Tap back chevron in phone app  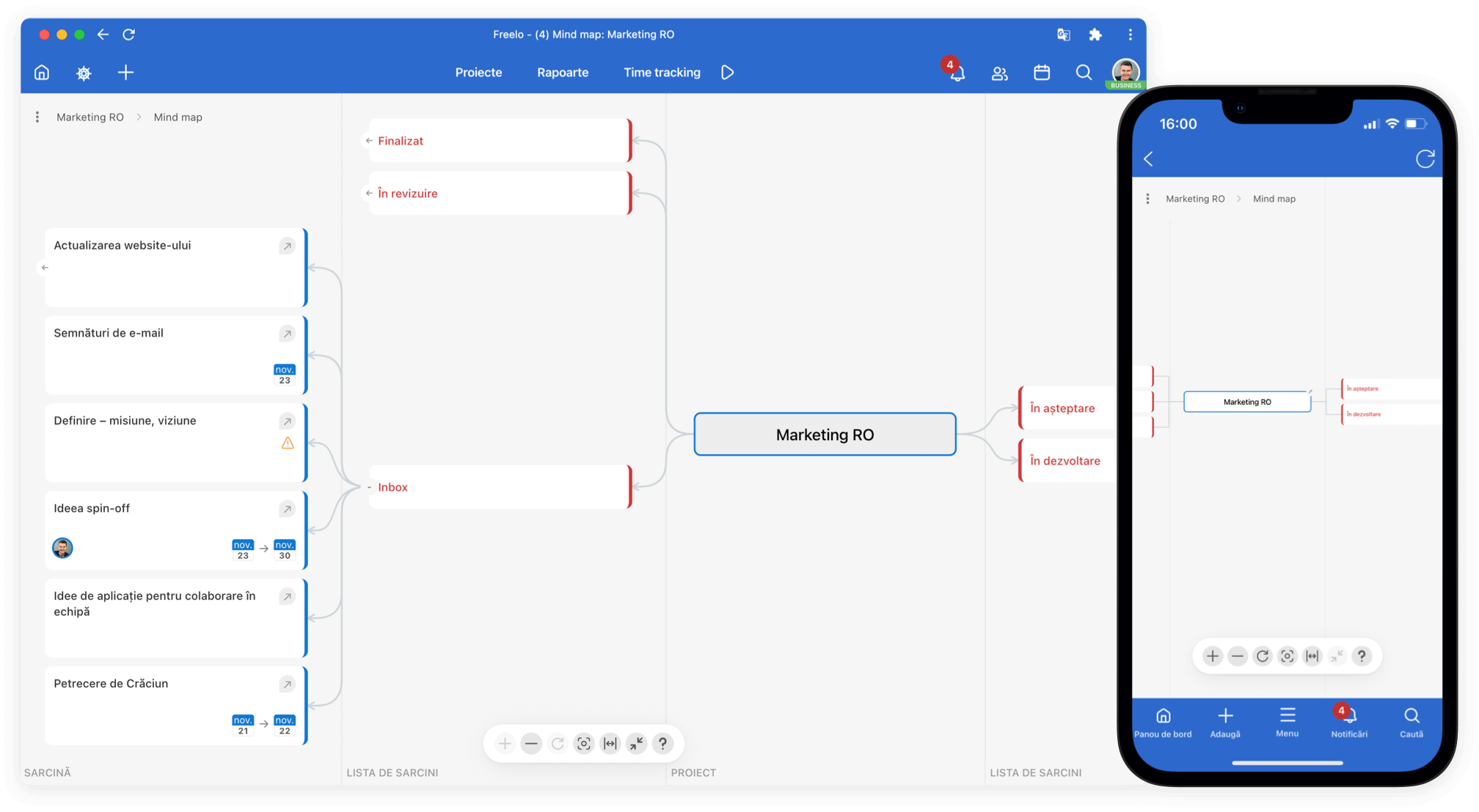1149,159
